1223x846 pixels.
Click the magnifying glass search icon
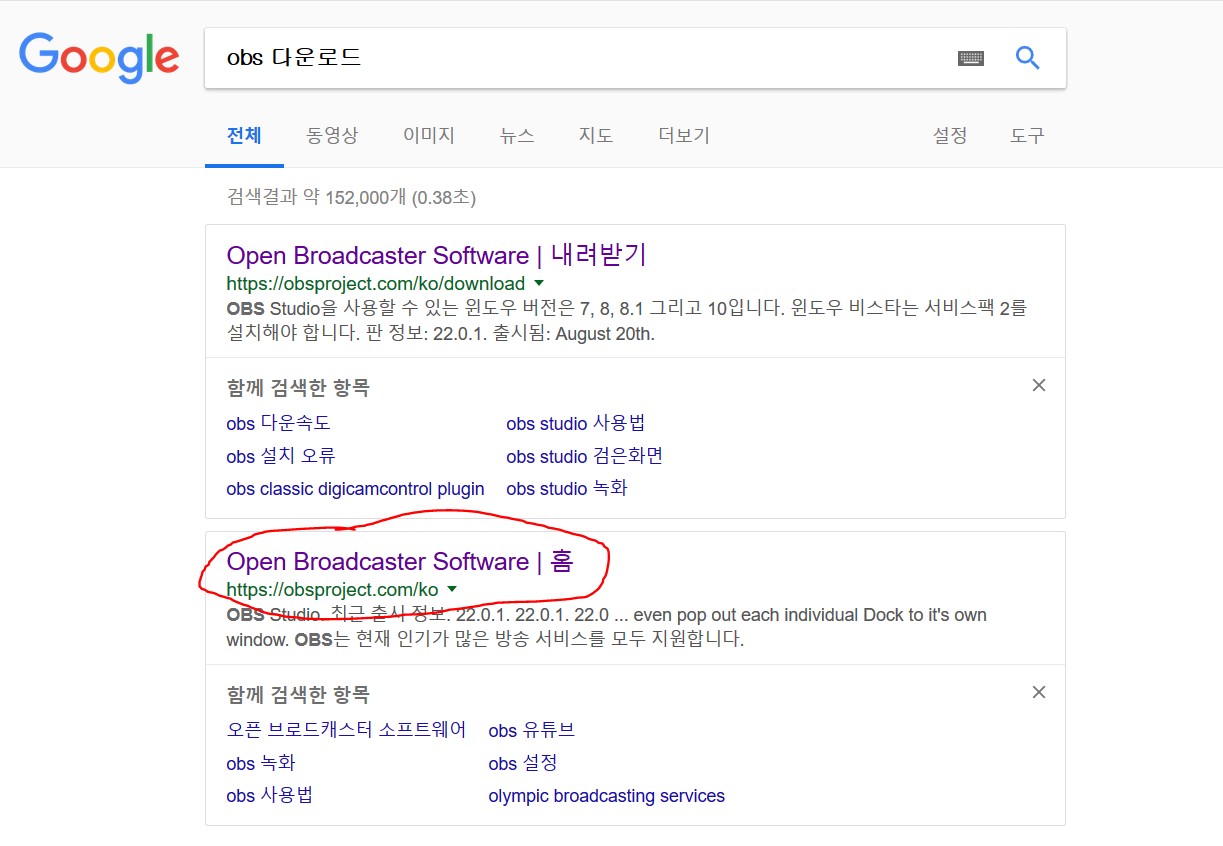(x=1028, y=58)
